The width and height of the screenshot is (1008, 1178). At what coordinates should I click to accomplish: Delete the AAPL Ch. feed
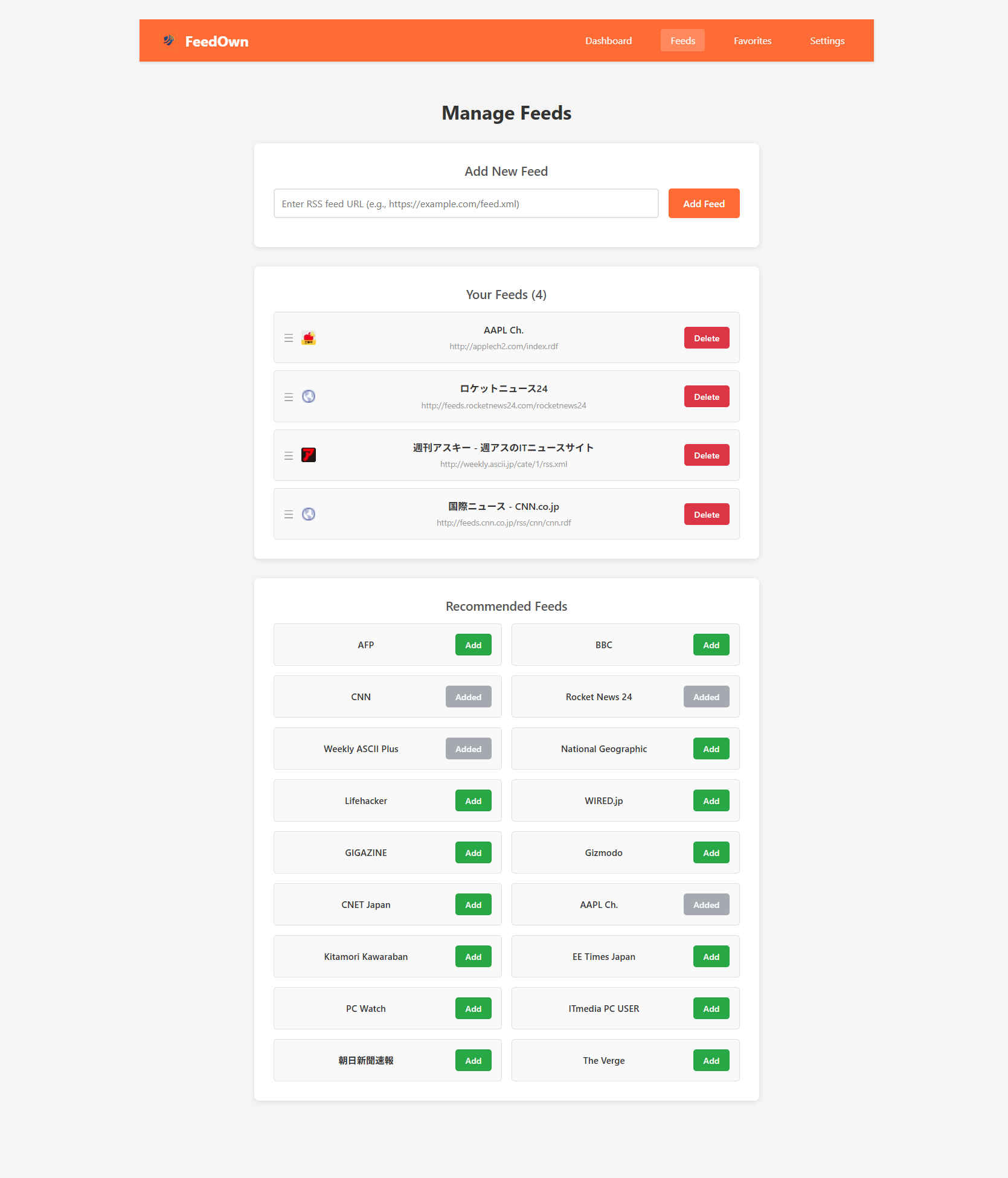[x=707, y=338]
